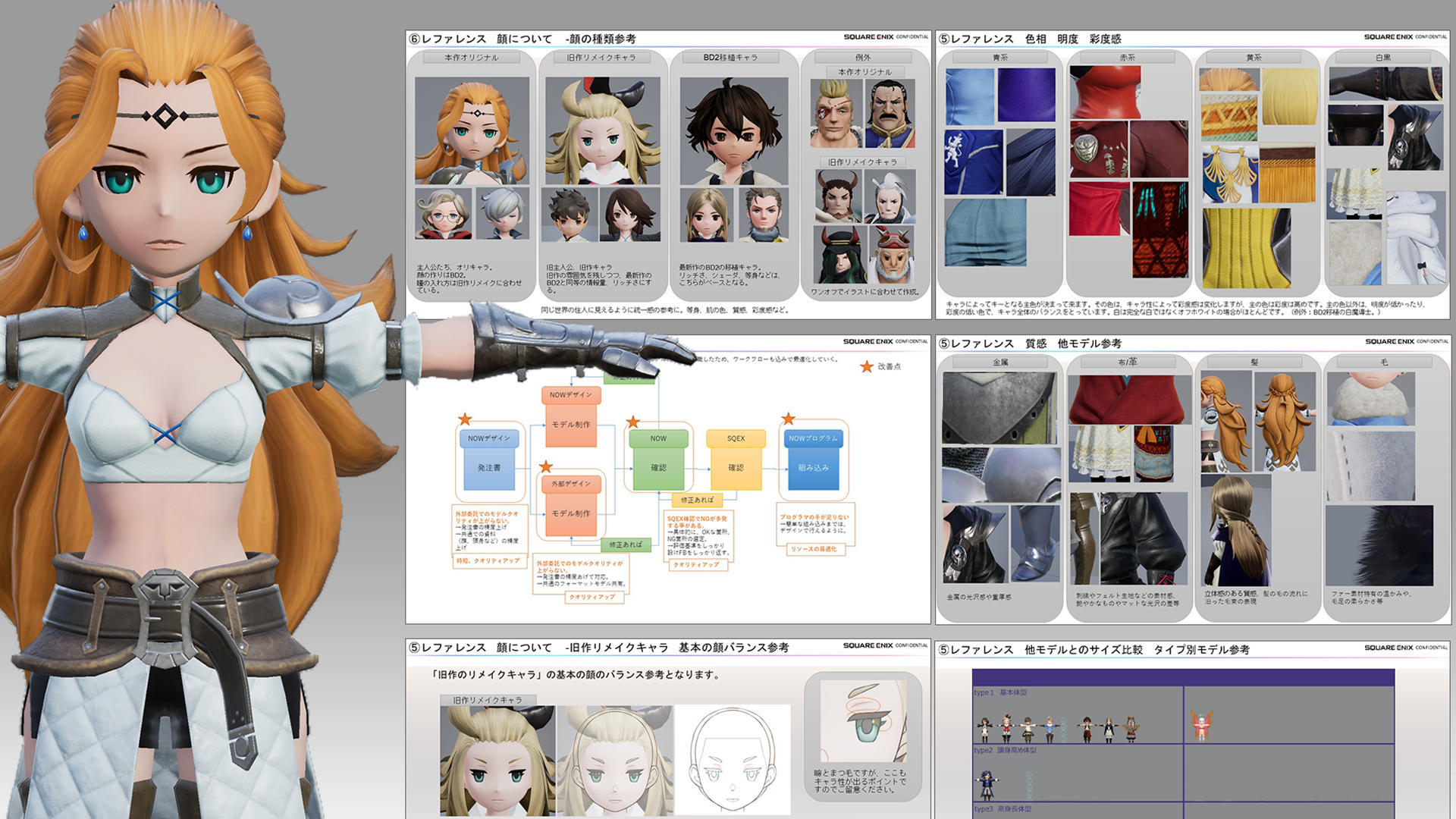Screen dimensions: 1456x819
Task: Click the type2 頭身高め体型 row label
Action: coord(1005,750)
